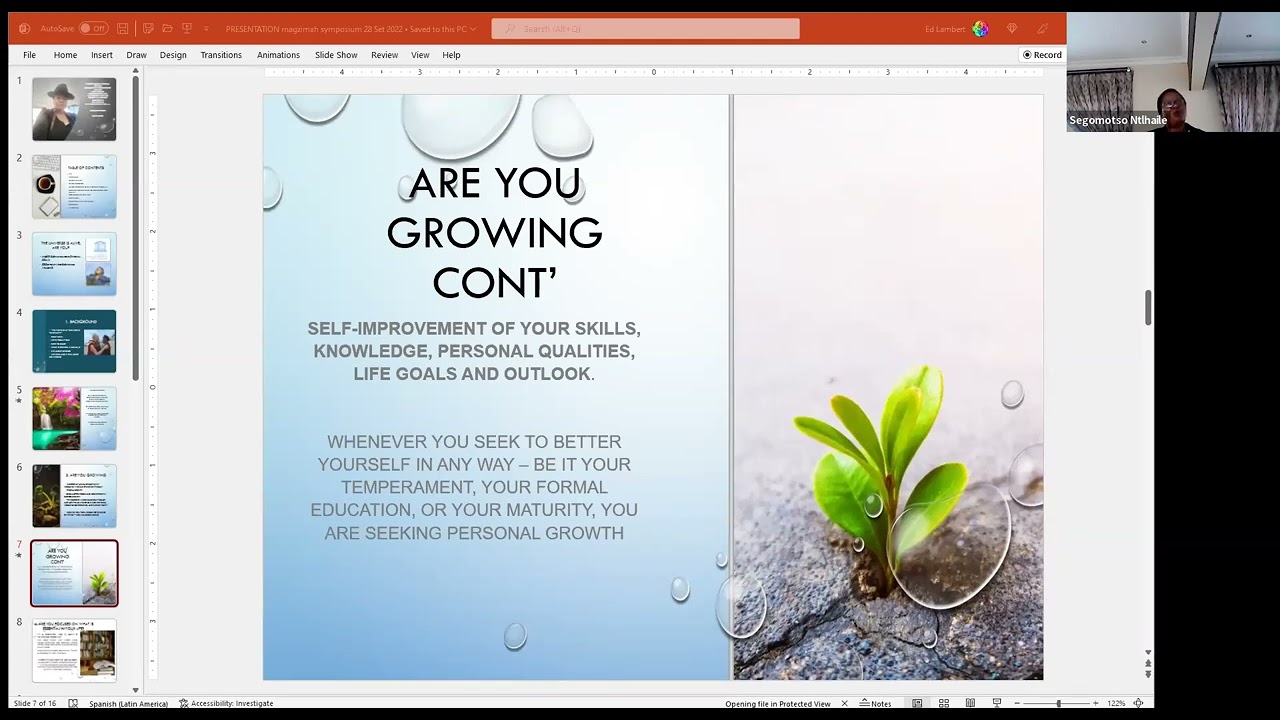Viewport: 1280px width, 720px height.
Task: Open the Transitions tab
Action: coord(221,55)
